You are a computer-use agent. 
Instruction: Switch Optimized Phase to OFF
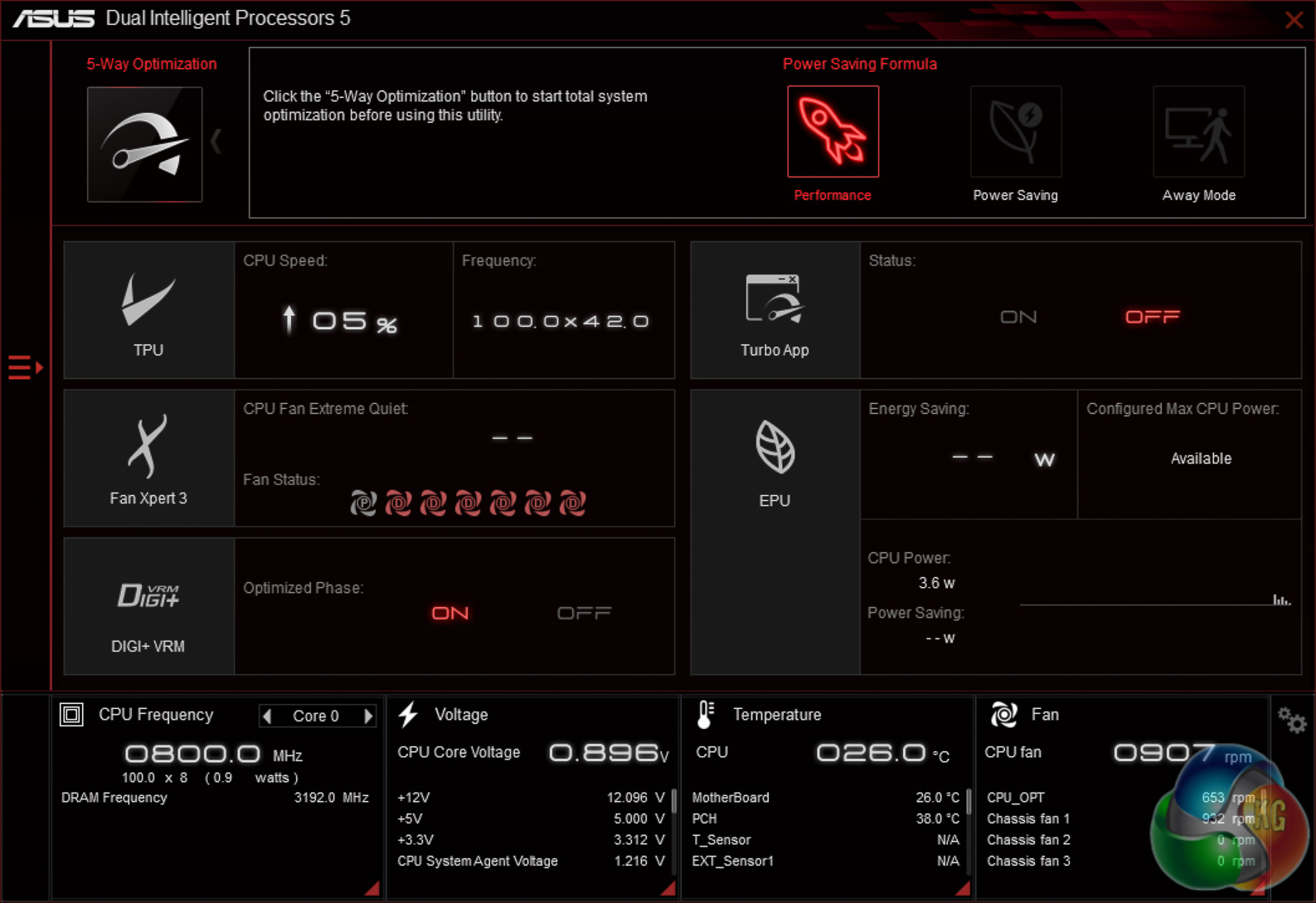584,613
